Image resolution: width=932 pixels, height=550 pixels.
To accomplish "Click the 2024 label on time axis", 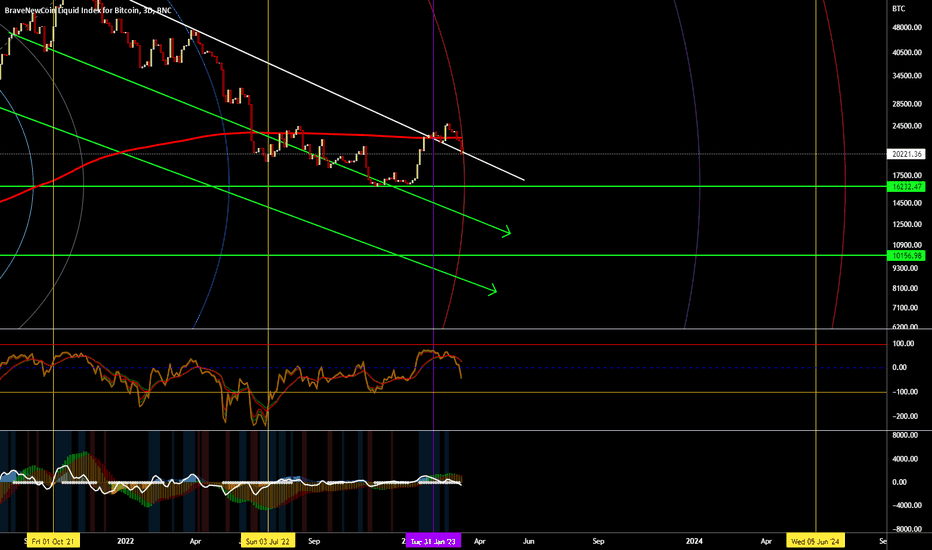I will click(x=694, y=541).
